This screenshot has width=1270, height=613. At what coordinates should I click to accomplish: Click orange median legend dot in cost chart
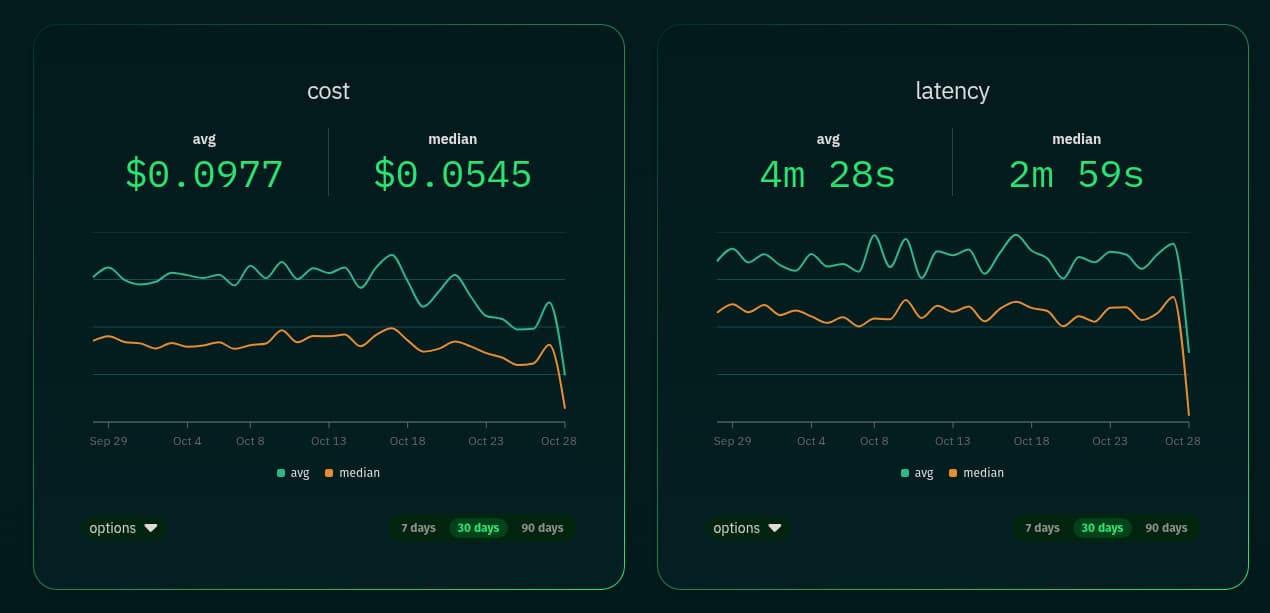coord(329,473)
